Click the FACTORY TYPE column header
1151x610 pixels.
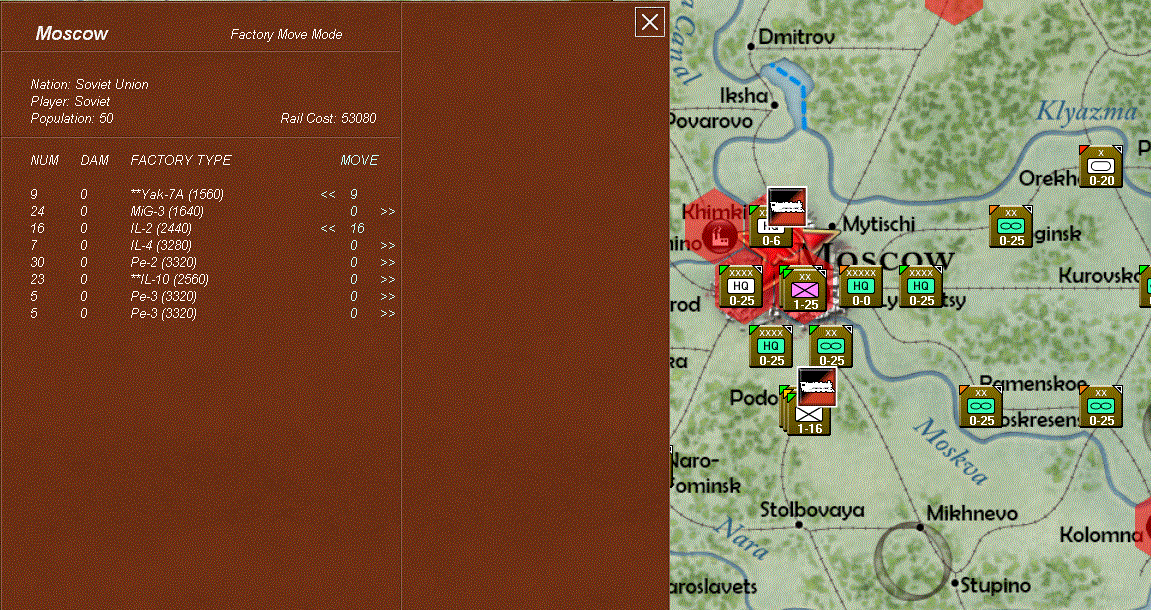[x=181, y=160]
